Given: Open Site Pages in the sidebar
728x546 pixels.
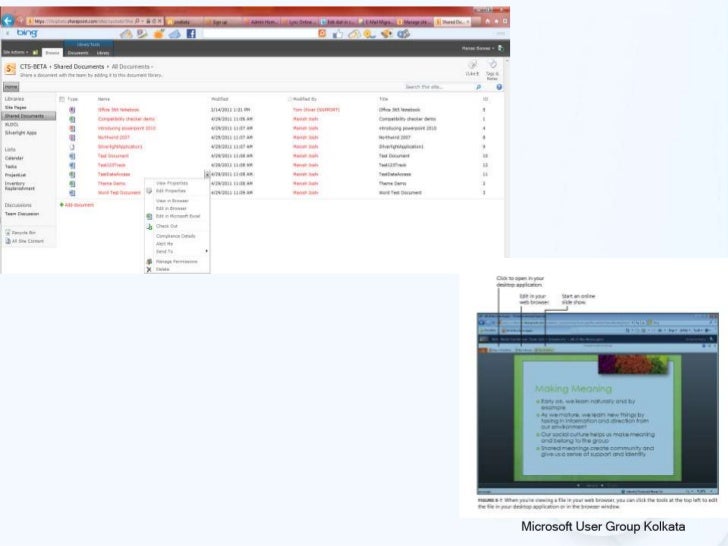Looking at the screenshot, I should [x=15, y=107].
